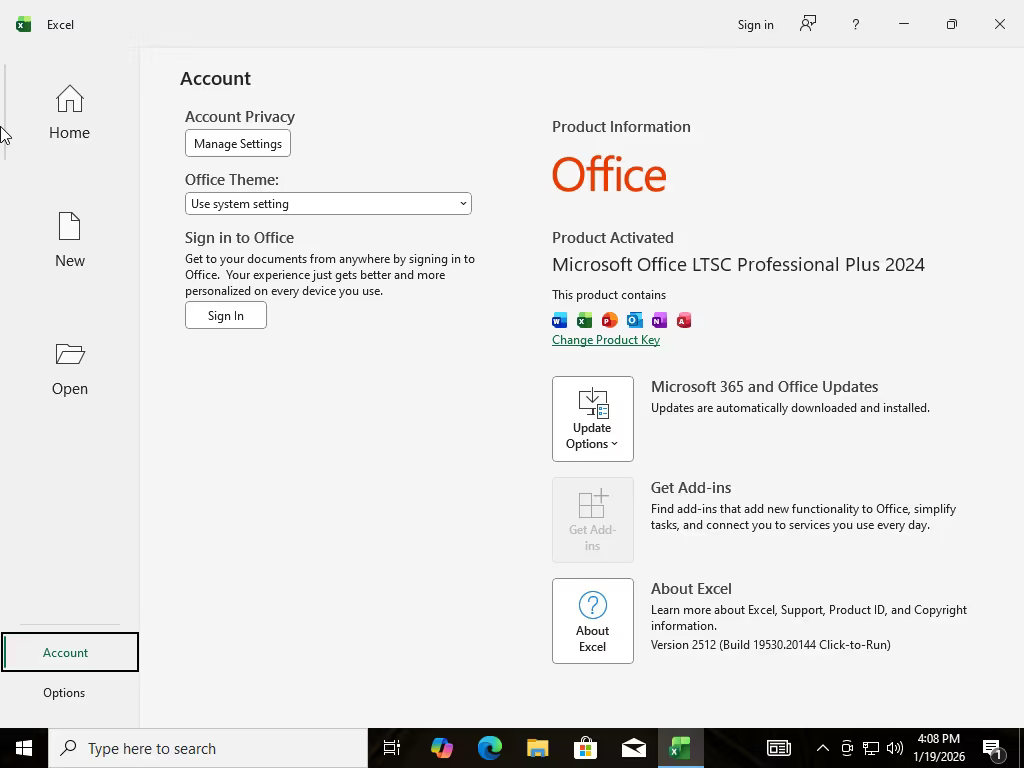Screen dimensions: 1024x768
Task: Click the Outlook icon in product contents
Action: point(635,320)
